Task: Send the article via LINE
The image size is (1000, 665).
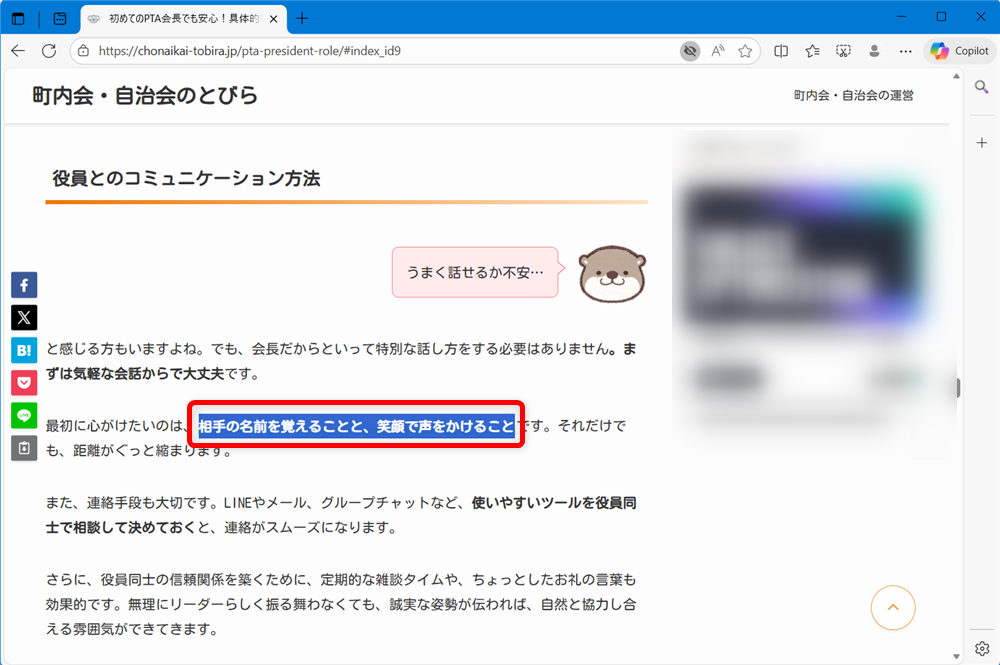Action: coord(23,415)
